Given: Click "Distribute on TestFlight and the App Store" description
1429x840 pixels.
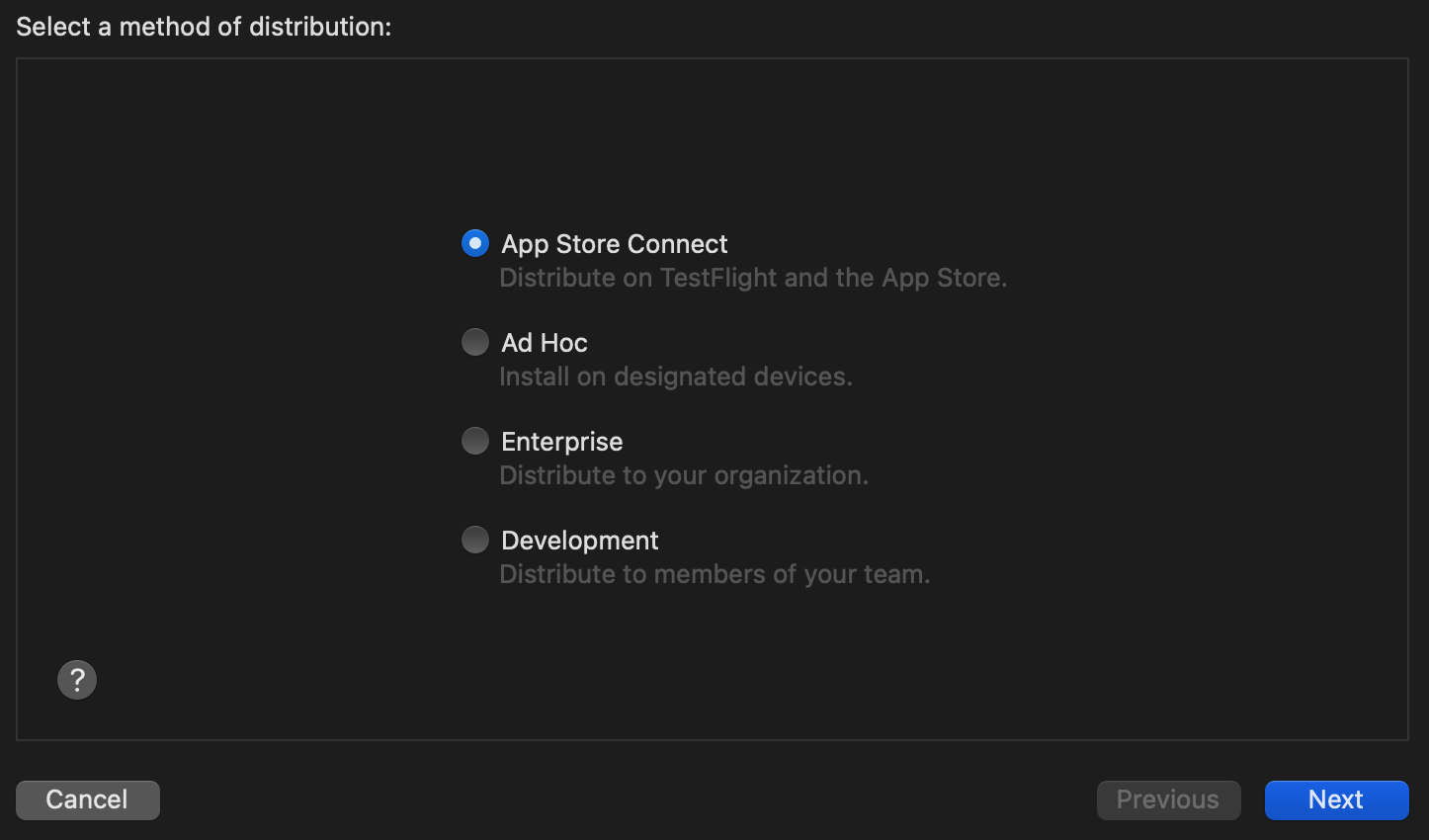Looking at the screenshot, I should pyautogui.click(x=753, y=278).
